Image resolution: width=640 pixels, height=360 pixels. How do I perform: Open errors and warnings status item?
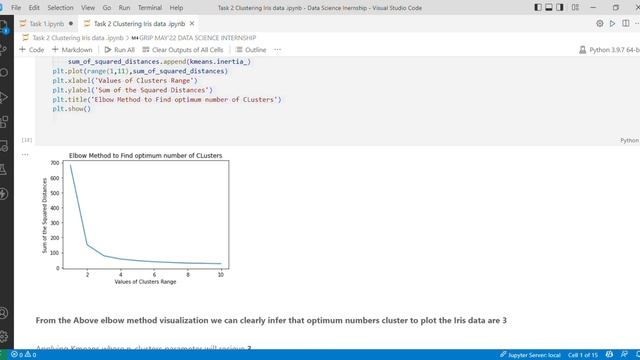[24, 355]
